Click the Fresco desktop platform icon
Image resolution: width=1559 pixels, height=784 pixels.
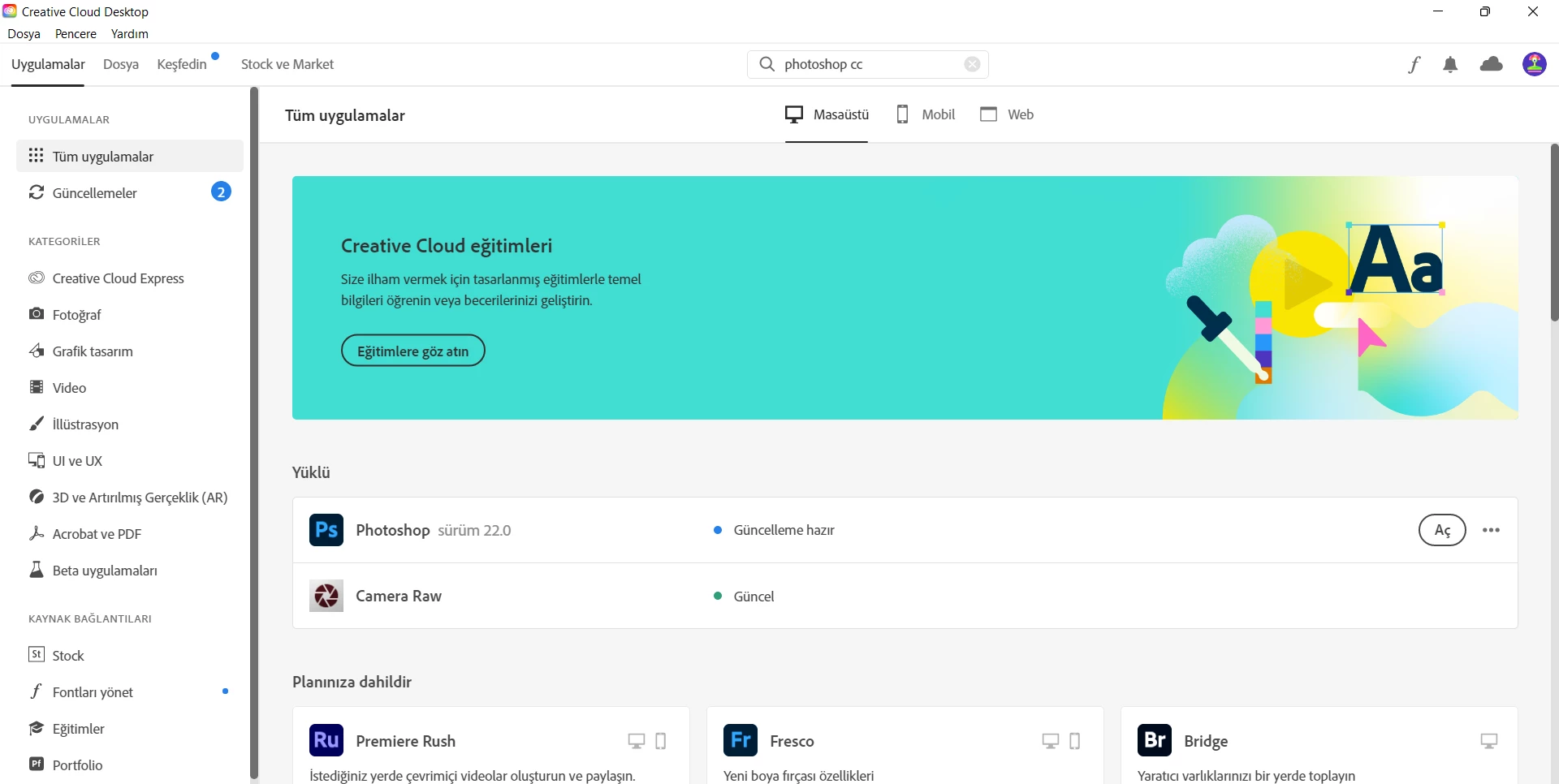click(1051, 741)
